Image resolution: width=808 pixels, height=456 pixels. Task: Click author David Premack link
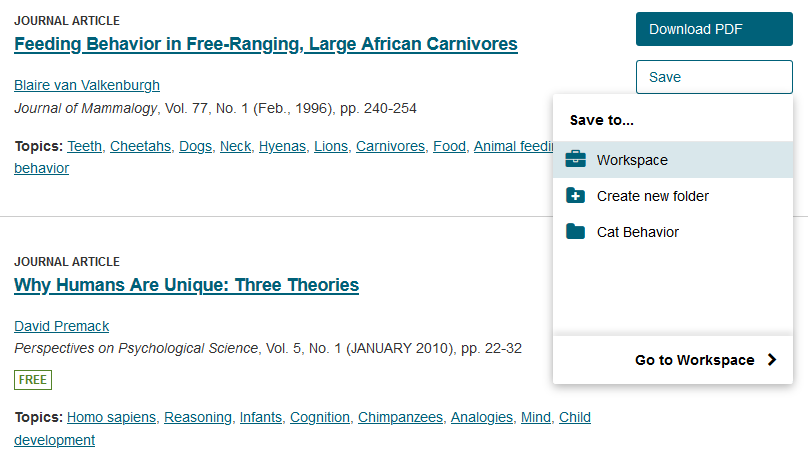click(x=61, y=326)
